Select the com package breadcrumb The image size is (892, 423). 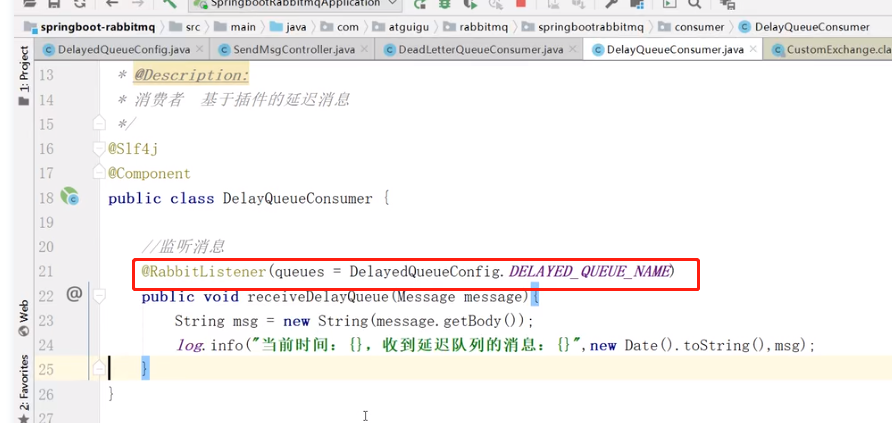pyautogui.click(x=340, y=27)
